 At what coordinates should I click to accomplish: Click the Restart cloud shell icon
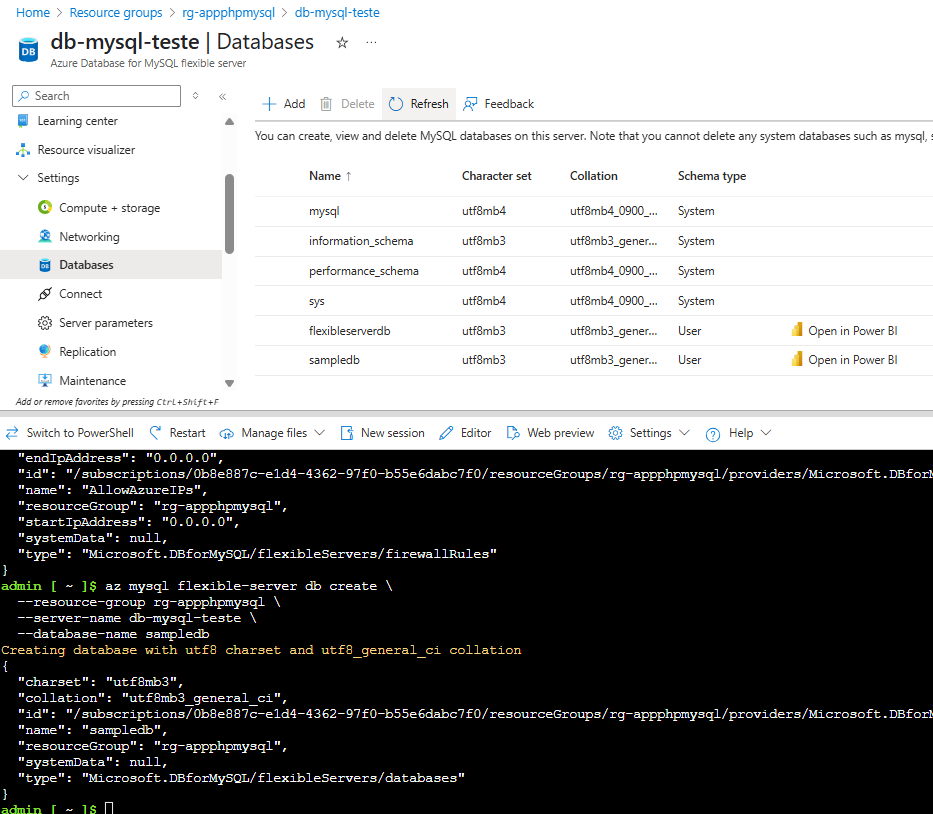155,433
